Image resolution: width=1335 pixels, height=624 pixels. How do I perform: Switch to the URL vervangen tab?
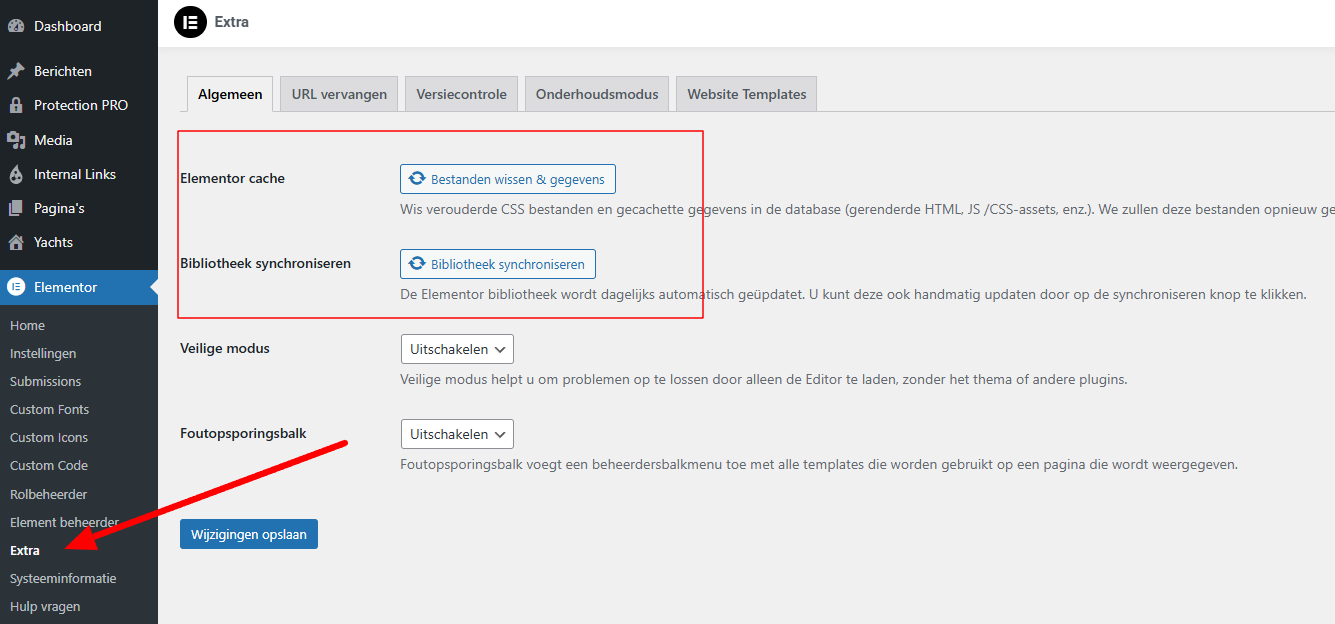point(339,94)
